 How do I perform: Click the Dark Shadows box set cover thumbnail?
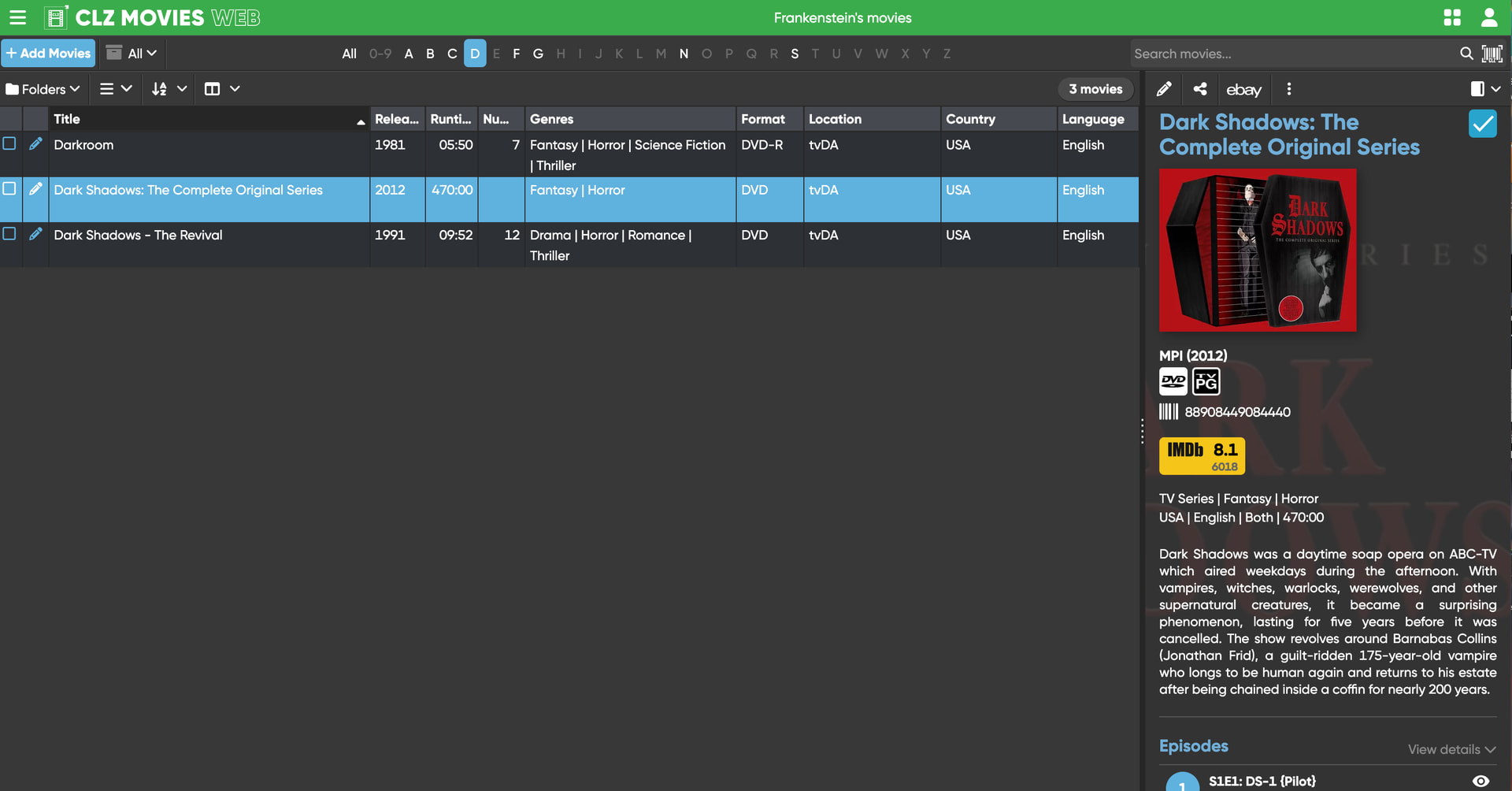[x=1258, y=250]
